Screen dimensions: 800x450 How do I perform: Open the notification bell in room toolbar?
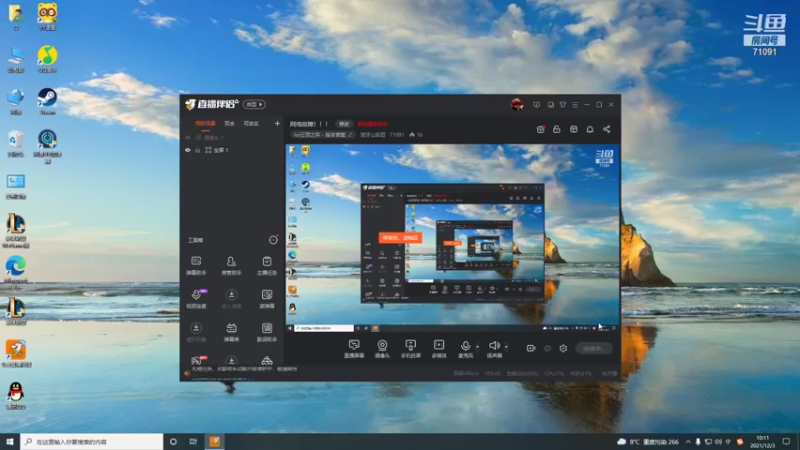(590, 130)
